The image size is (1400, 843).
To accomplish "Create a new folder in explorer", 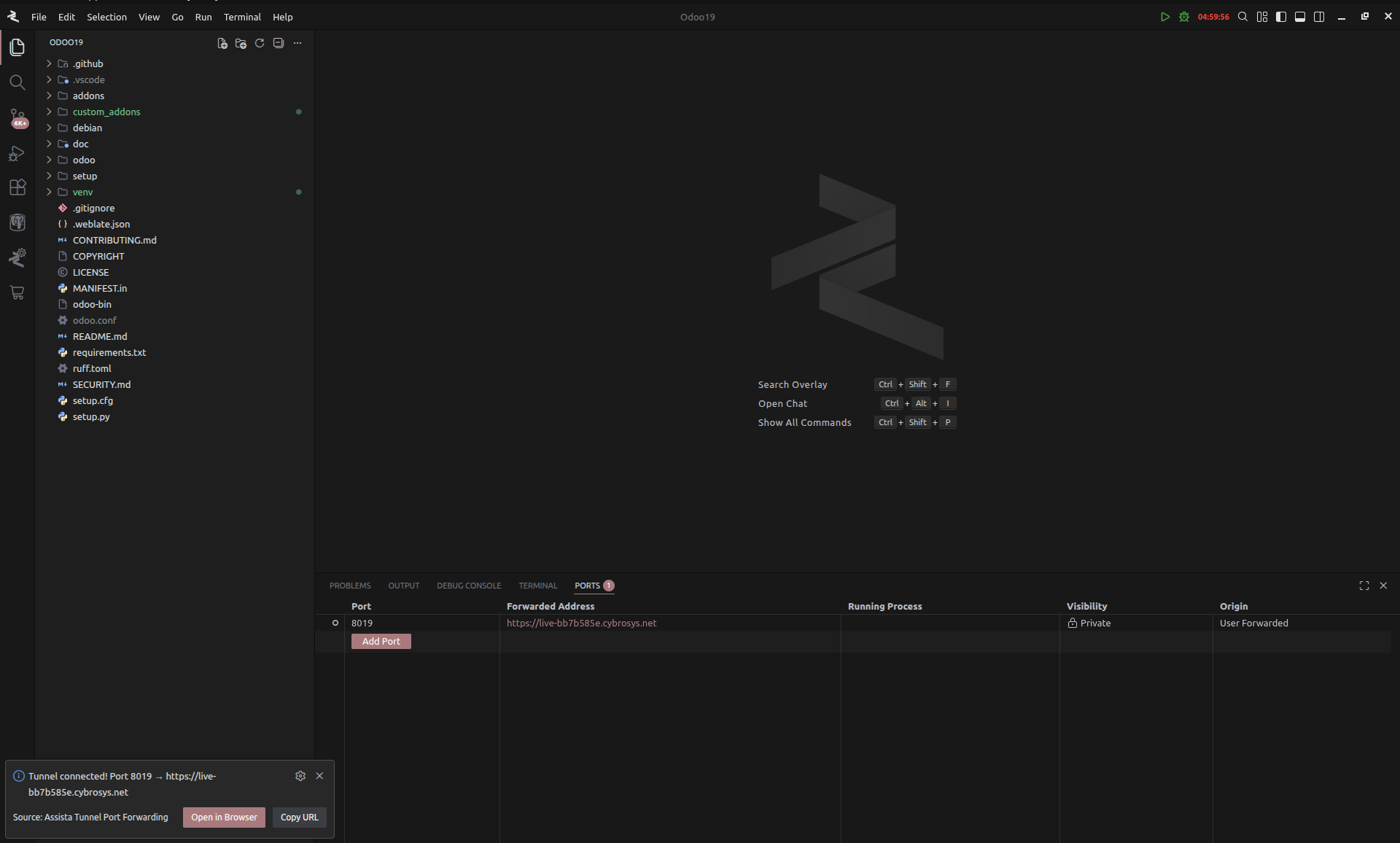I will coord(241,43).
